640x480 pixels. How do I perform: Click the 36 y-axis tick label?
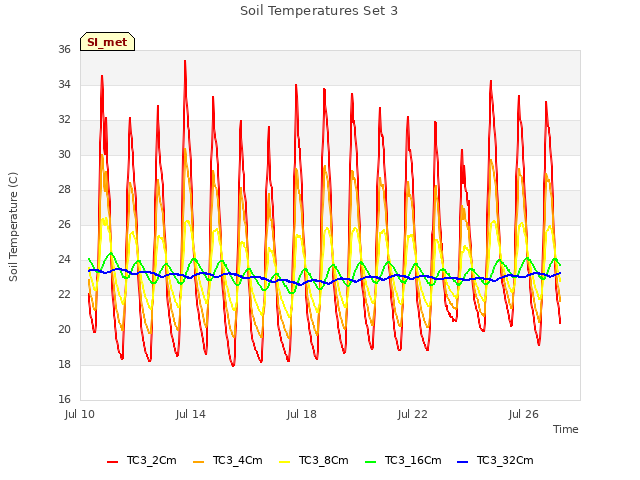pos(64,50)
